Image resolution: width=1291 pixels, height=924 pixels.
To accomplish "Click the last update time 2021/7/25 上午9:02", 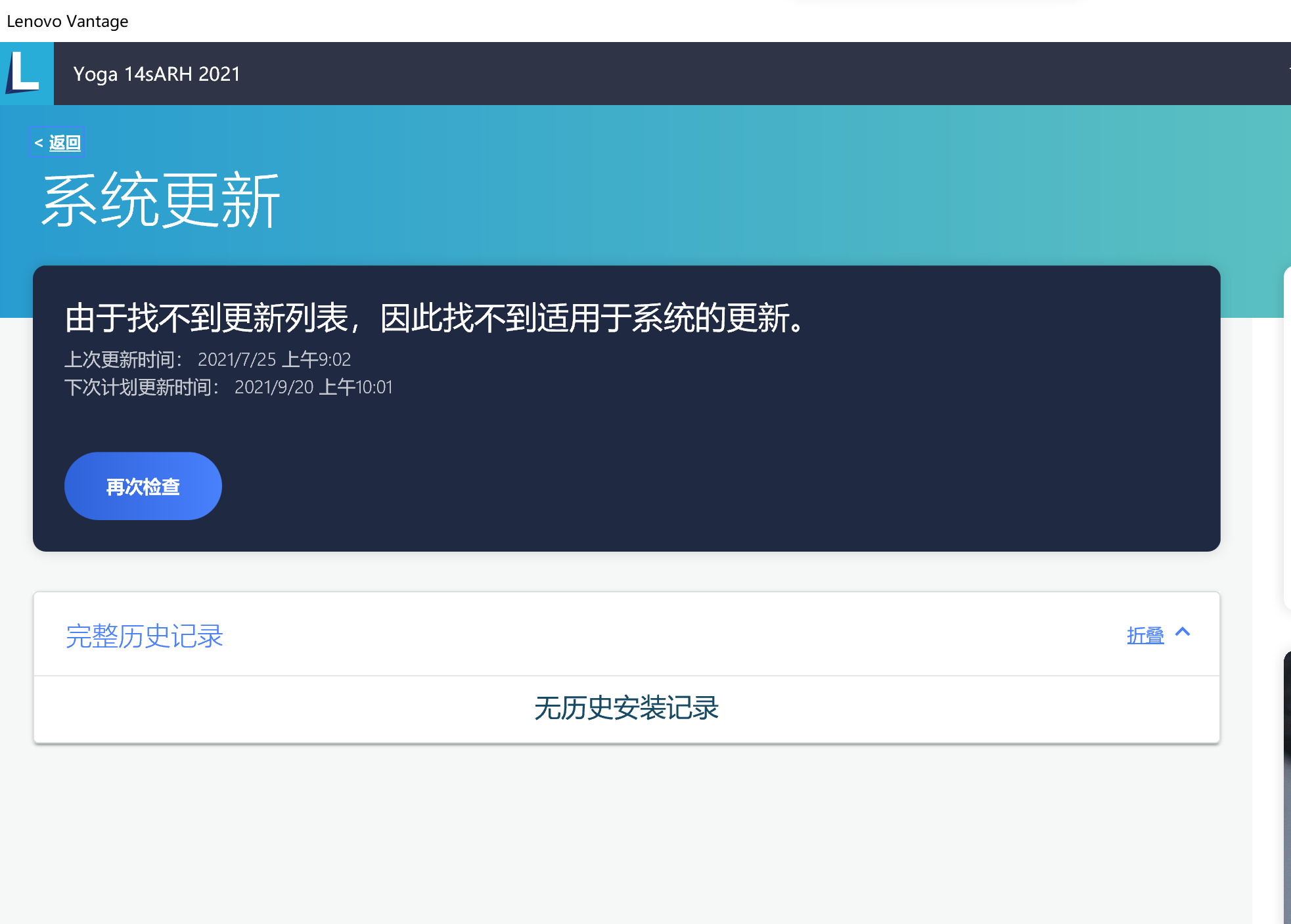I will pyautogui.click(x=274, y=359).
